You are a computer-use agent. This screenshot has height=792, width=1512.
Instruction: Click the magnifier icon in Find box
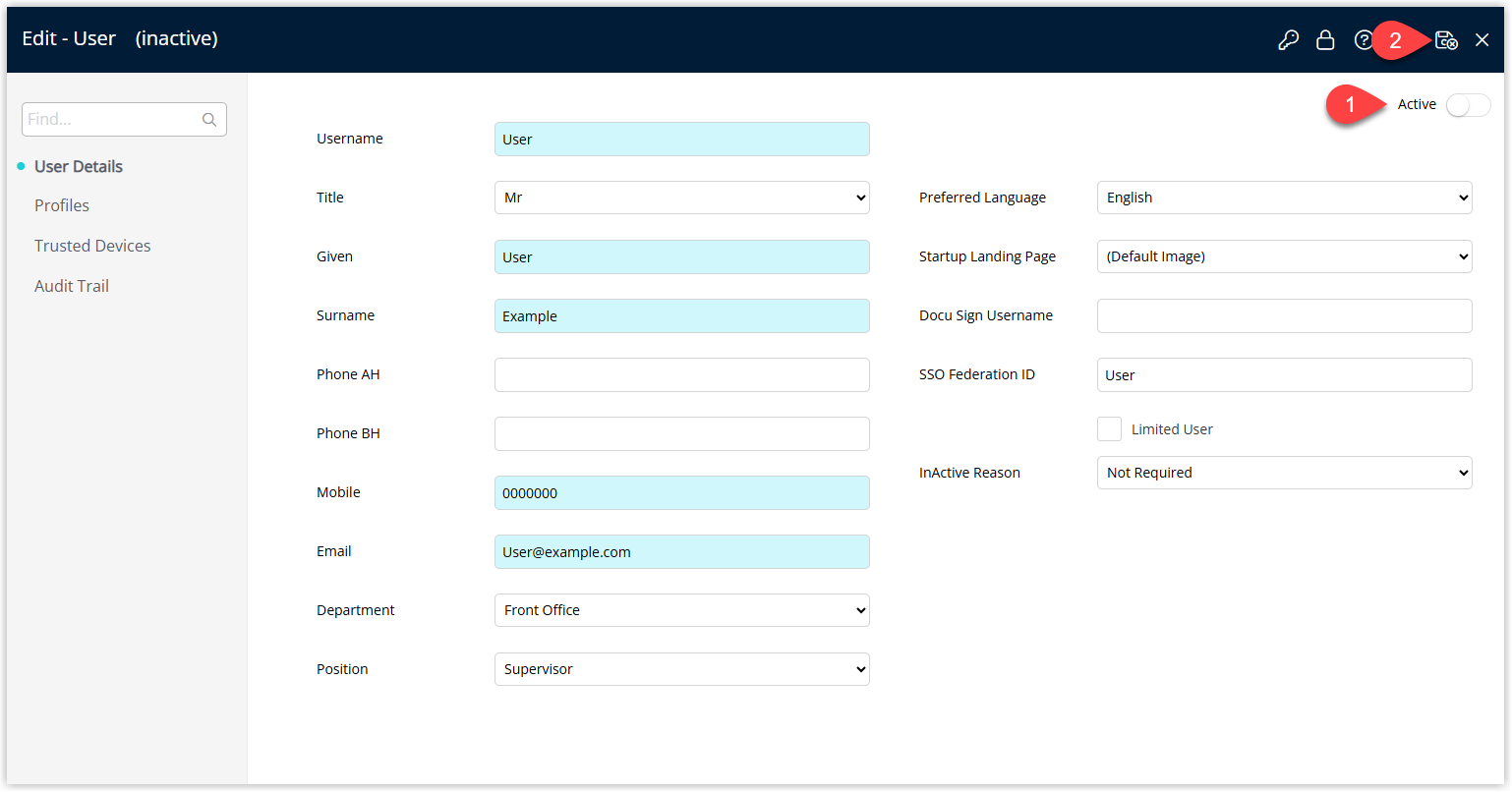[x=209, y=120]
